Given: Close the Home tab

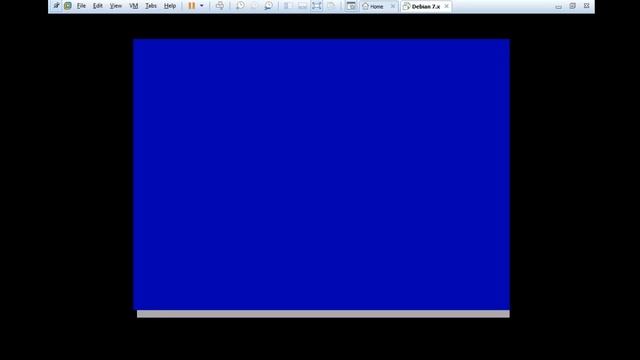Looking at the screenshot, I should [x=393, y=6].
